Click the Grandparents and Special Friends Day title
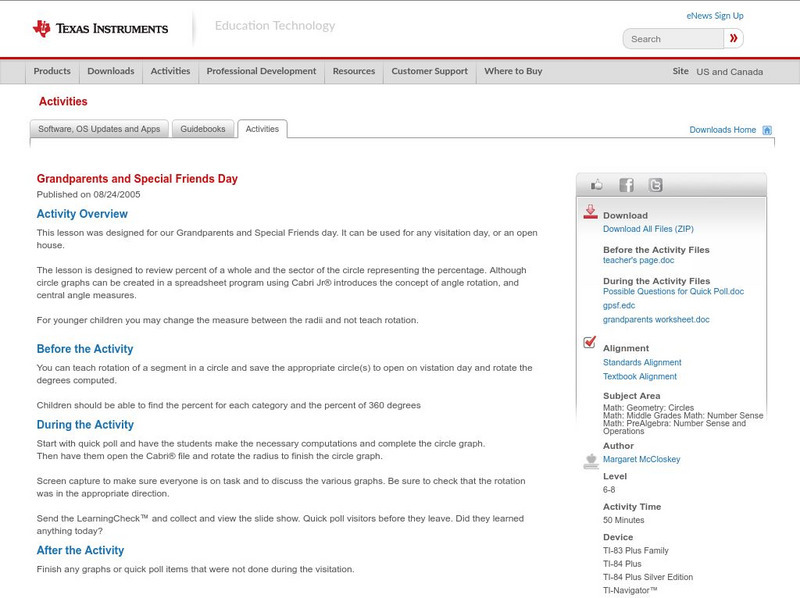Viewport: 800px width, 598px height. (137, 179)
